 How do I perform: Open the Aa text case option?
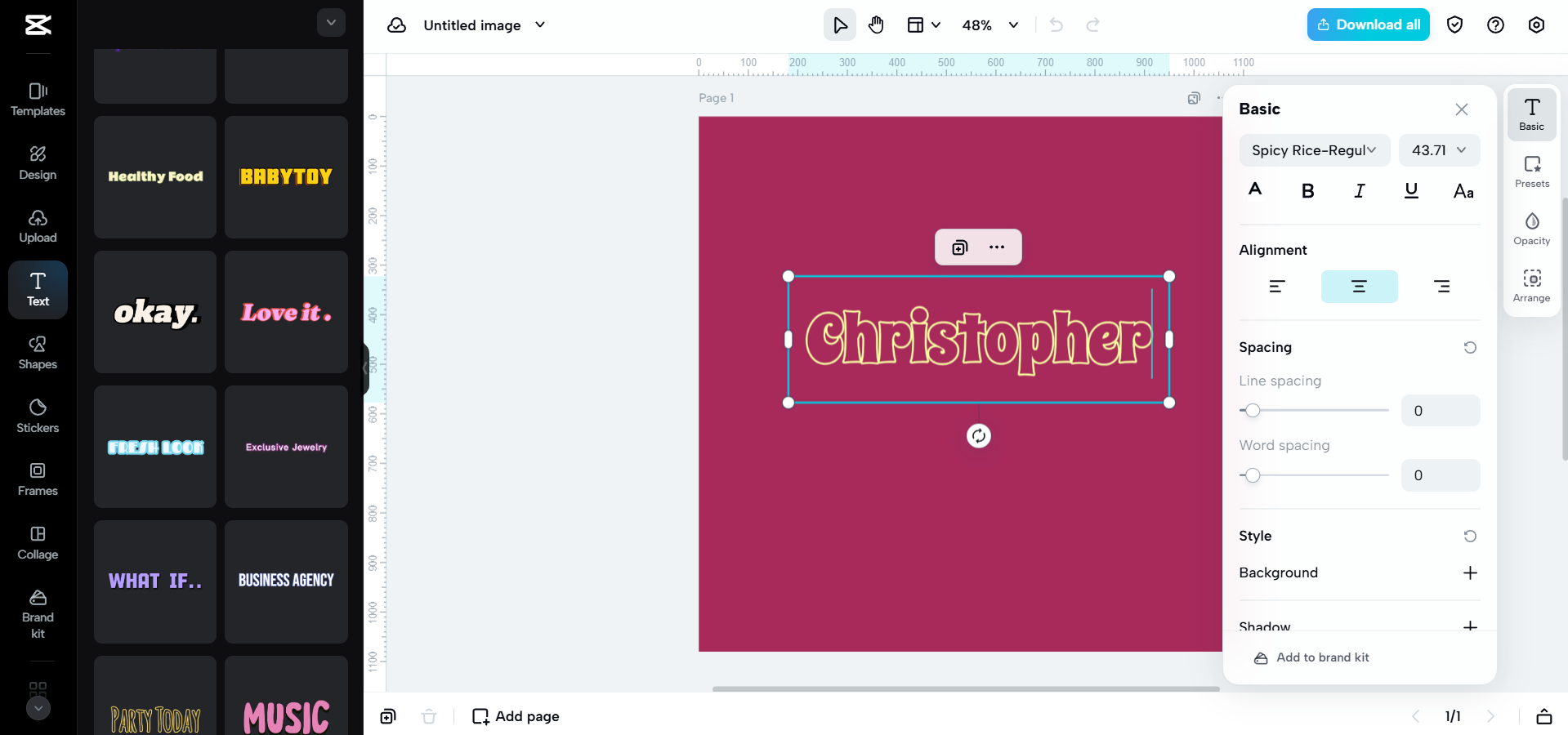point(1463,192)
